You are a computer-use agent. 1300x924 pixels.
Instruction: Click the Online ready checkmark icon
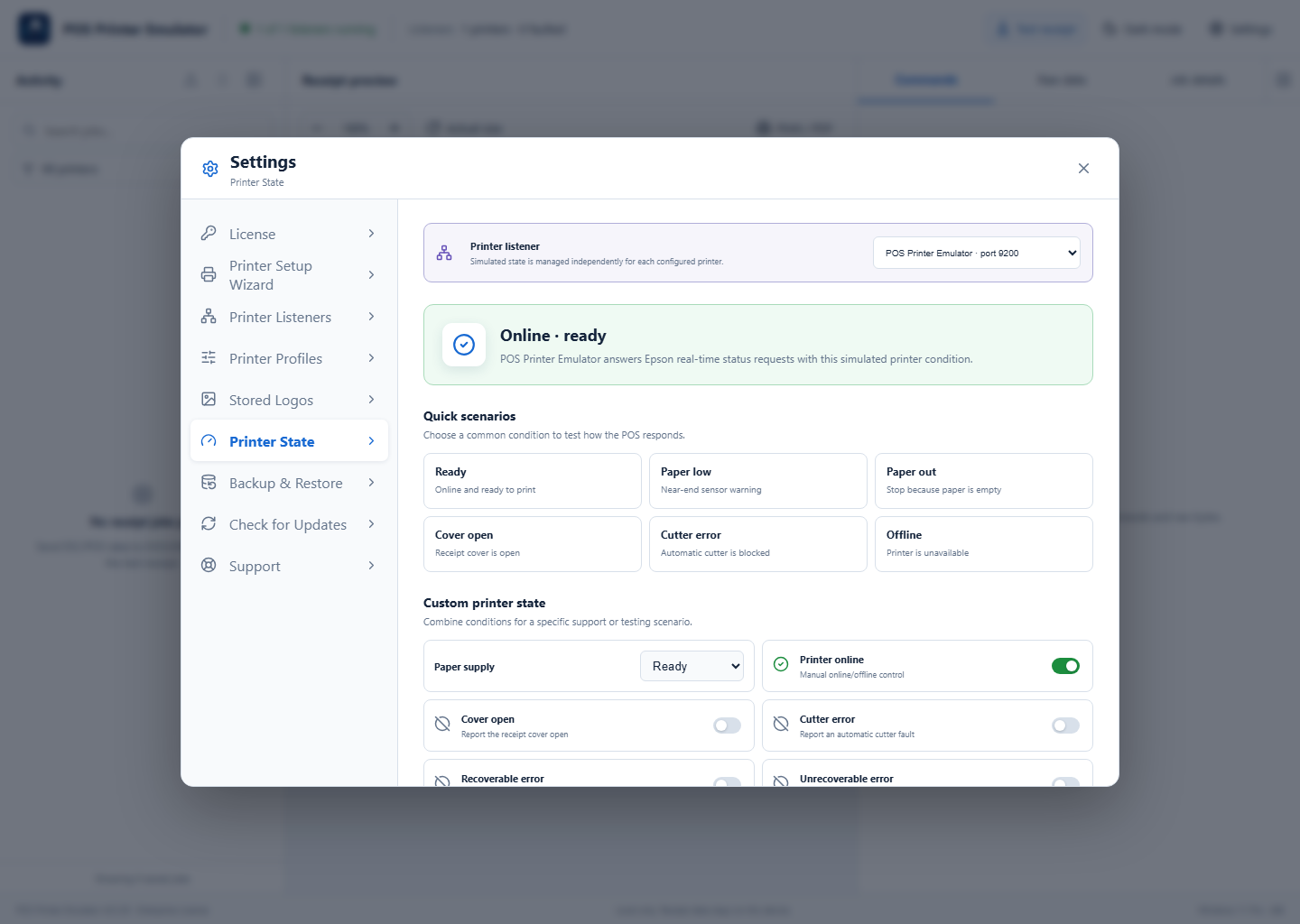464,345
